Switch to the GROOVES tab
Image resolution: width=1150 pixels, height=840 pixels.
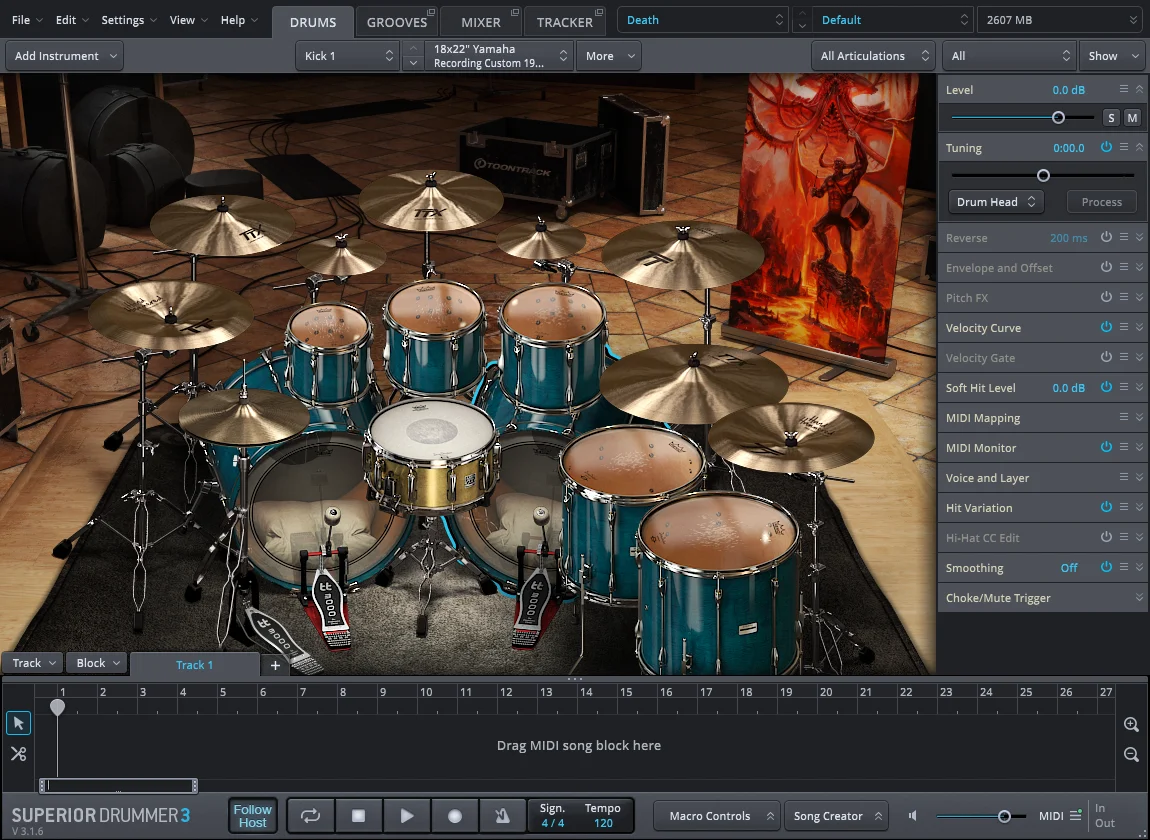397,22
